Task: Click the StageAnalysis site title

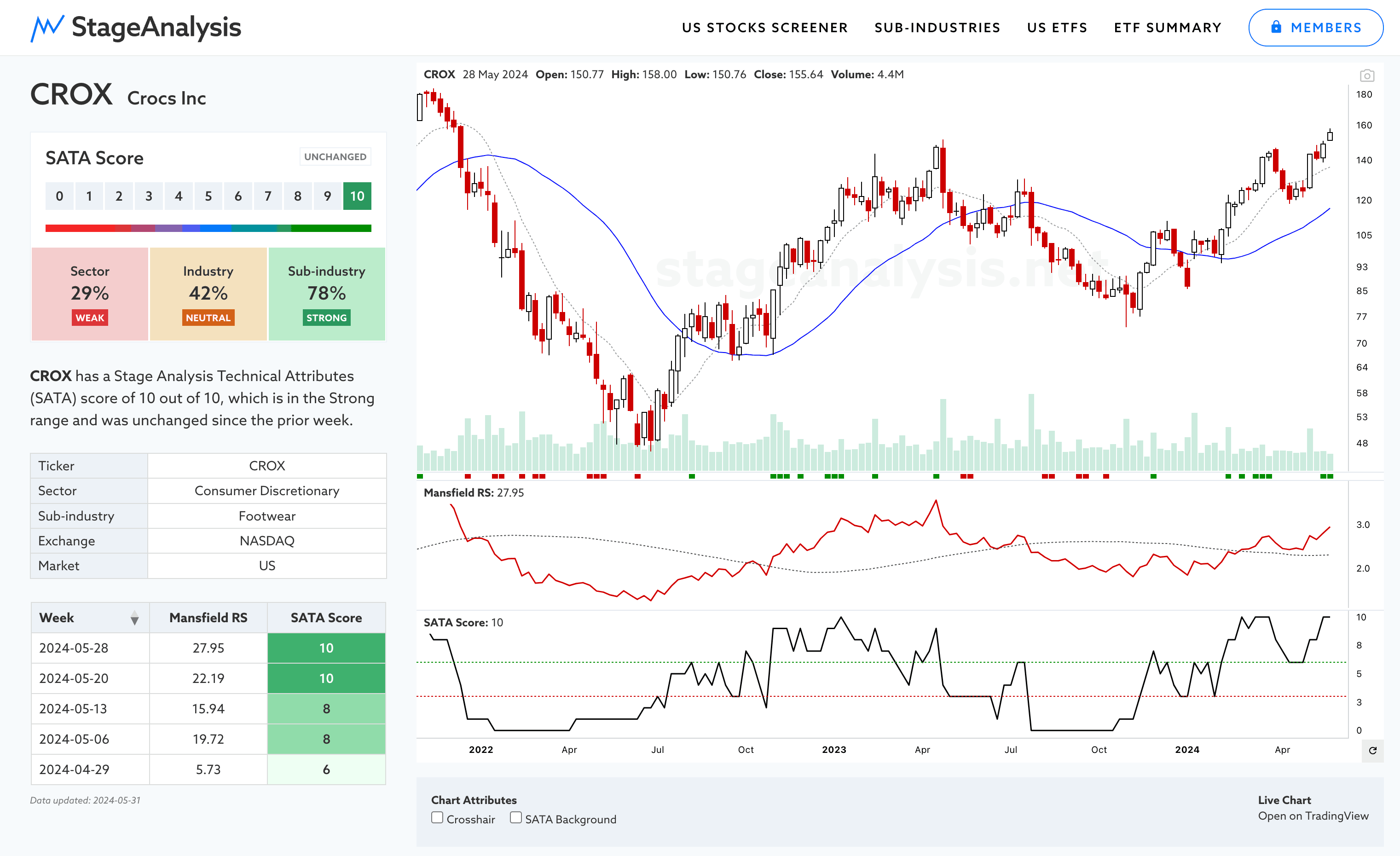Action: pyautogui.click(x=156, y=27)
